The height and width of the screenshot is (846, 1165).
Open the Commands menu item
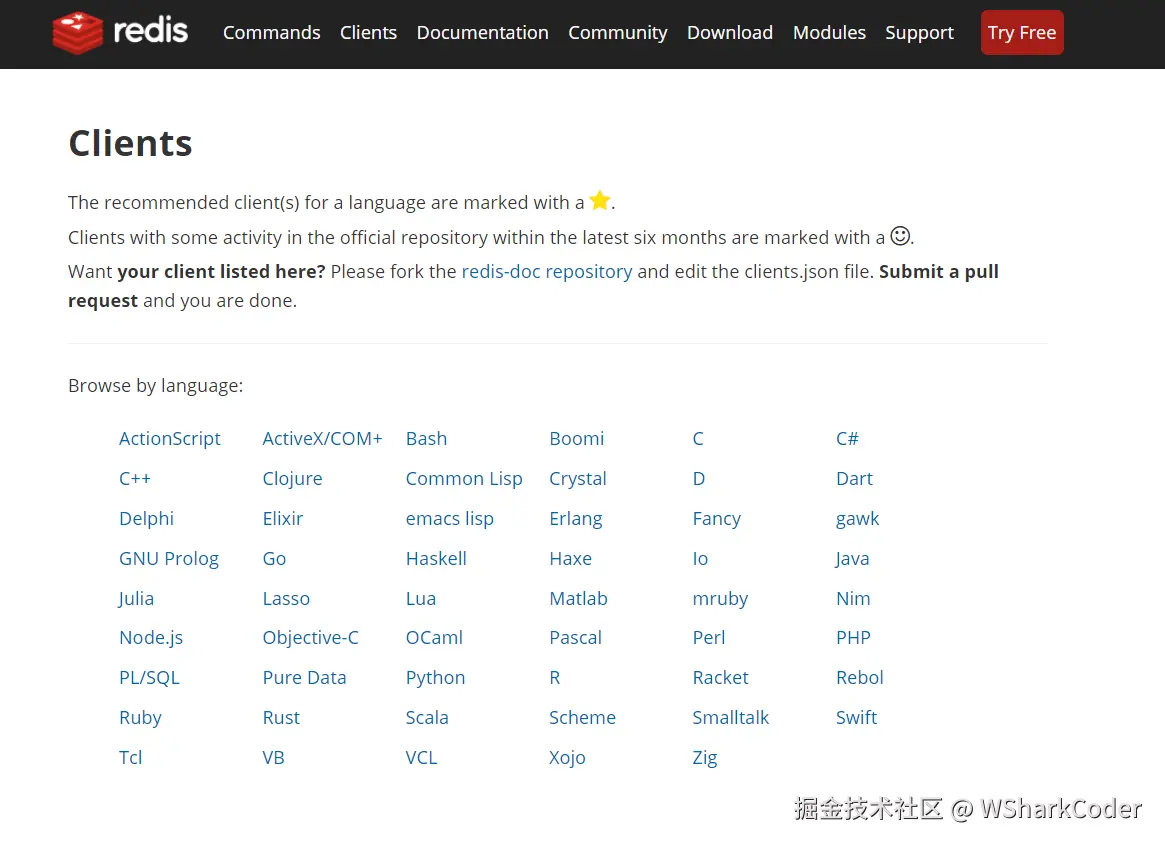coord(271,33)
